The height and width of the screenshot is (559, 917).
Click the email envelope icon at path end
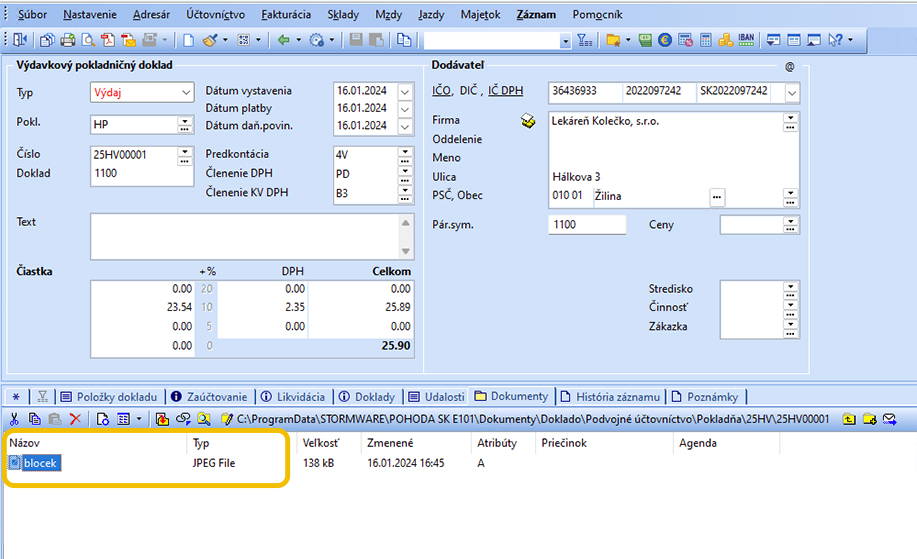(890, 419)
